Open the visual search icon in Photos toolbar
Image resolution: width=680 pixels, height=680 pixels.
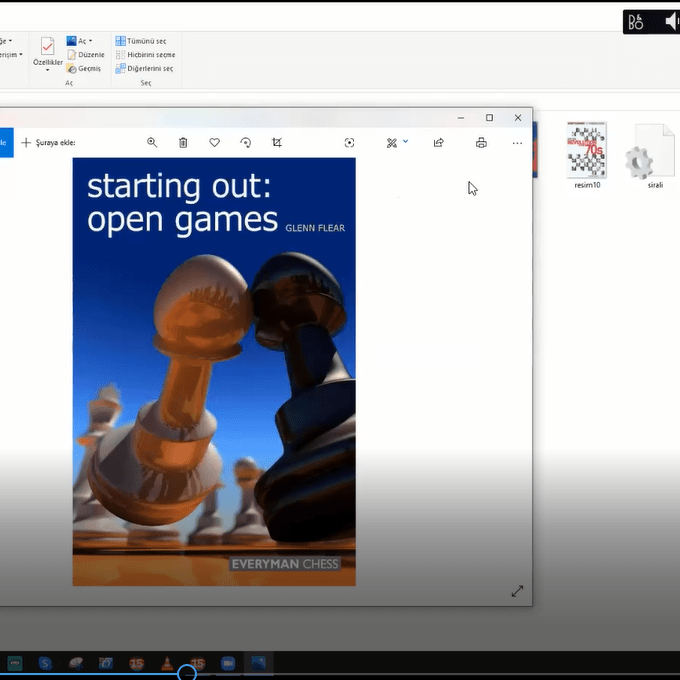[x=349, y=143]
